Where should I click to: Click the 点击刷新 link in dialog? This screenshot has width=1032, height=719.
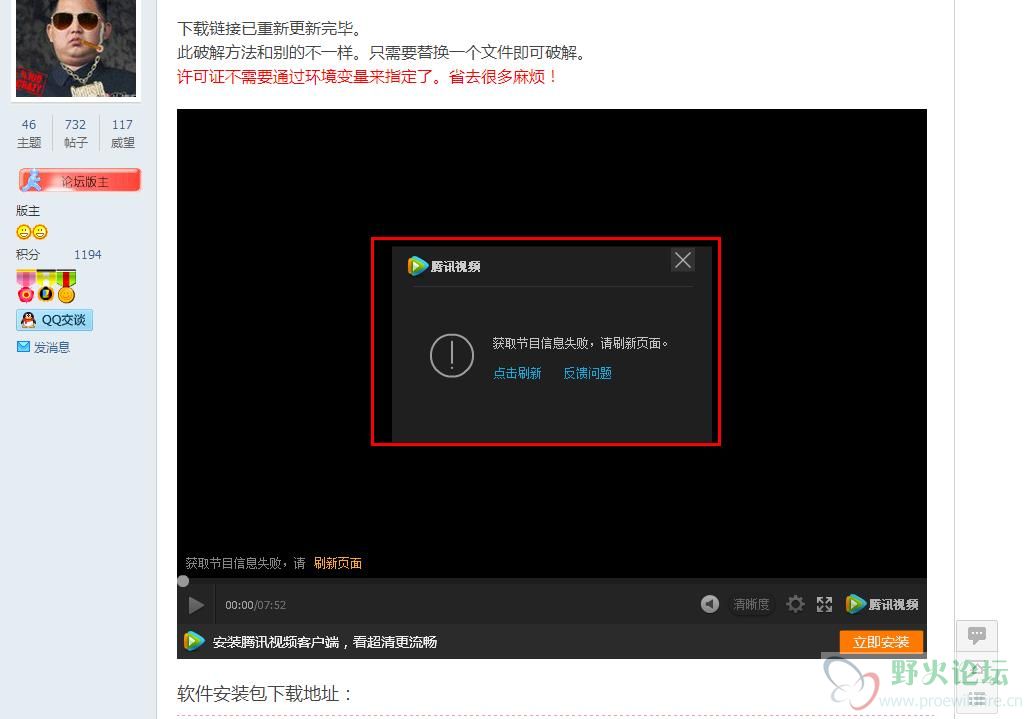tap(517, 373)
